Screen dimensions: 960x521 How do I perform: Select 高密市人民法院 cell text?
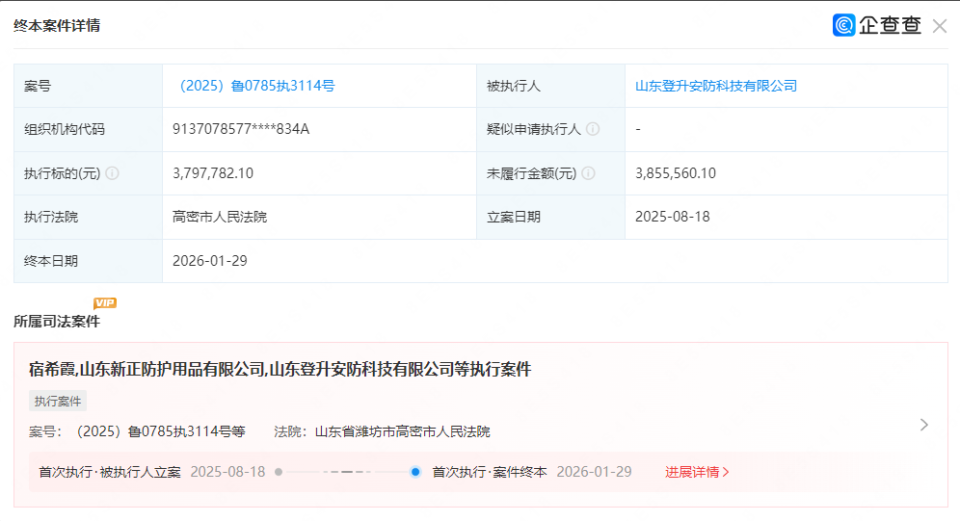(x=219, y=217)
